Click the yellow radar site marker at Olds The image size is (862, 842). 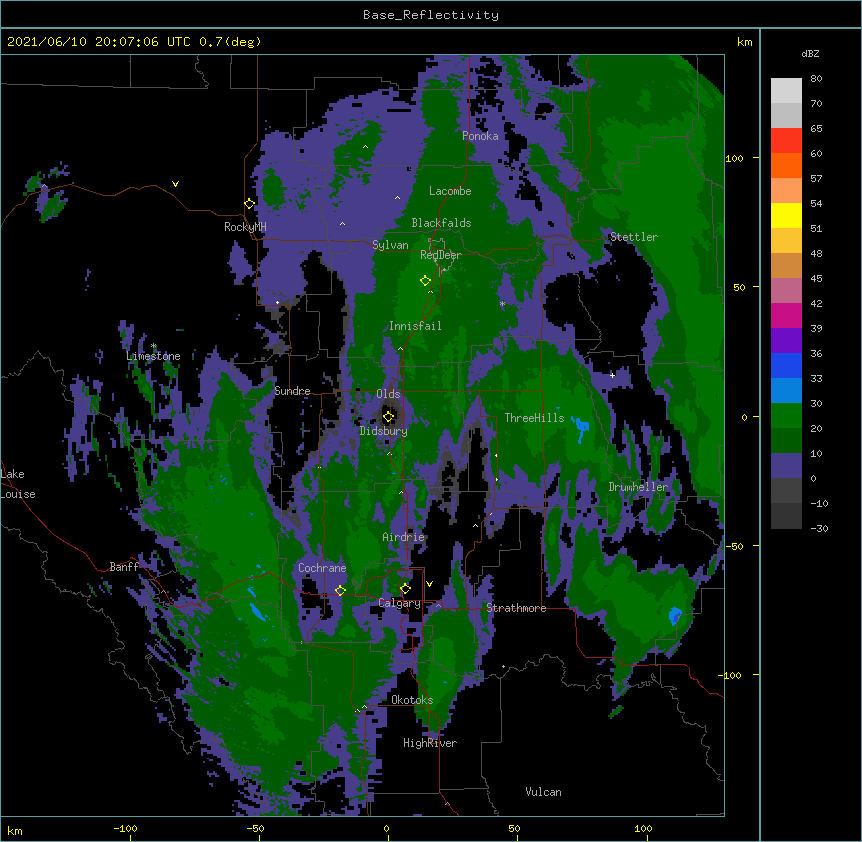pos(389,417)
